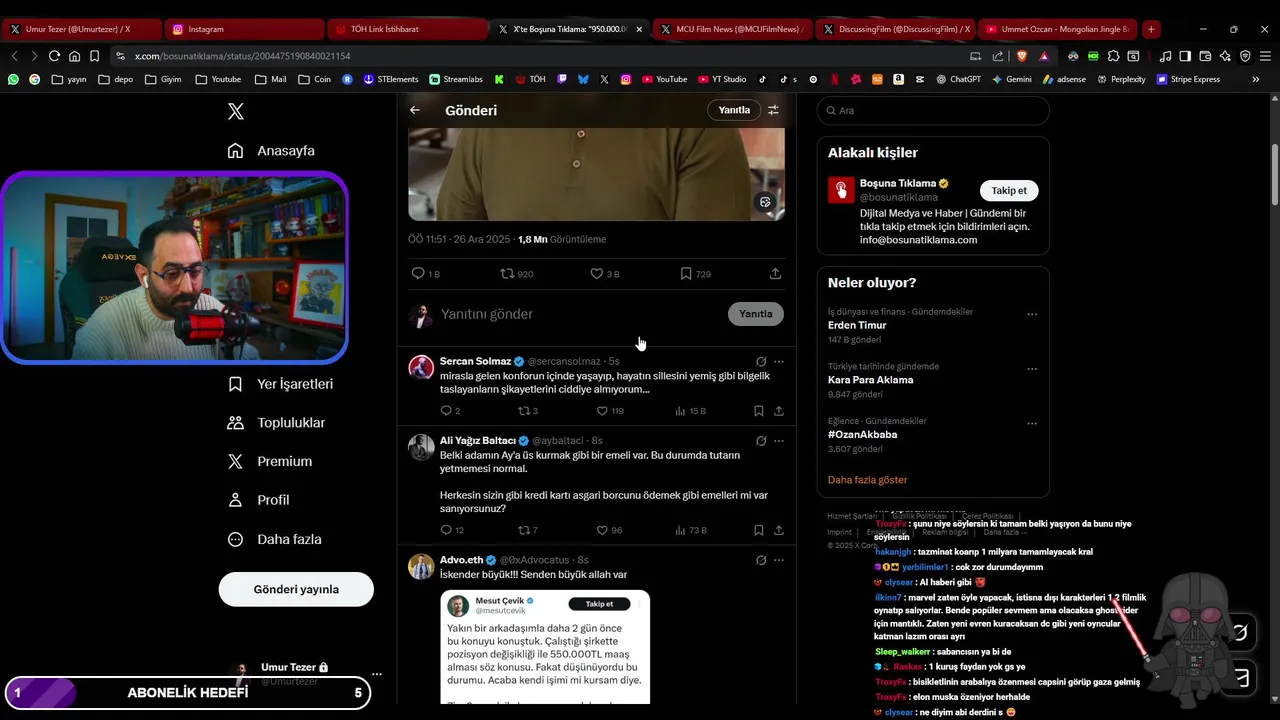
Task: Open reply sort settings icon in header
Action: pyautogui.click(x=773, y=110)
